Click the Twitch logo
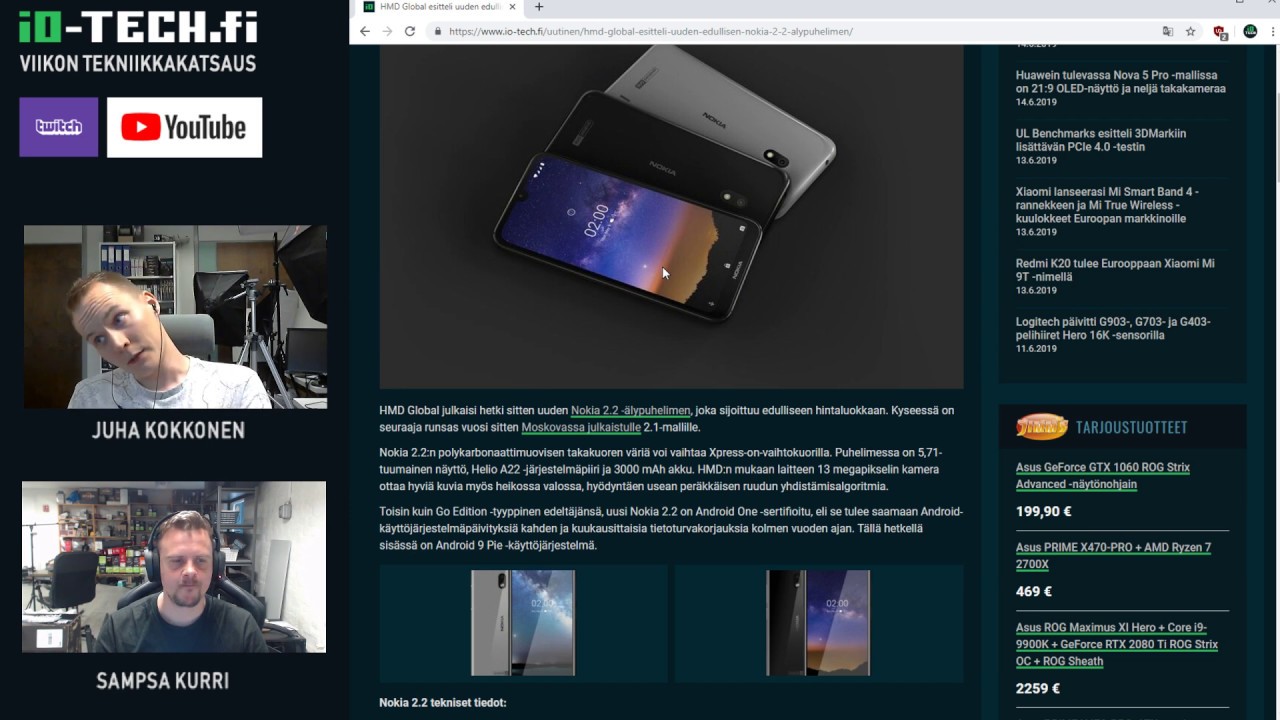This screenshot has width=1280, height=720. (59, 127)
